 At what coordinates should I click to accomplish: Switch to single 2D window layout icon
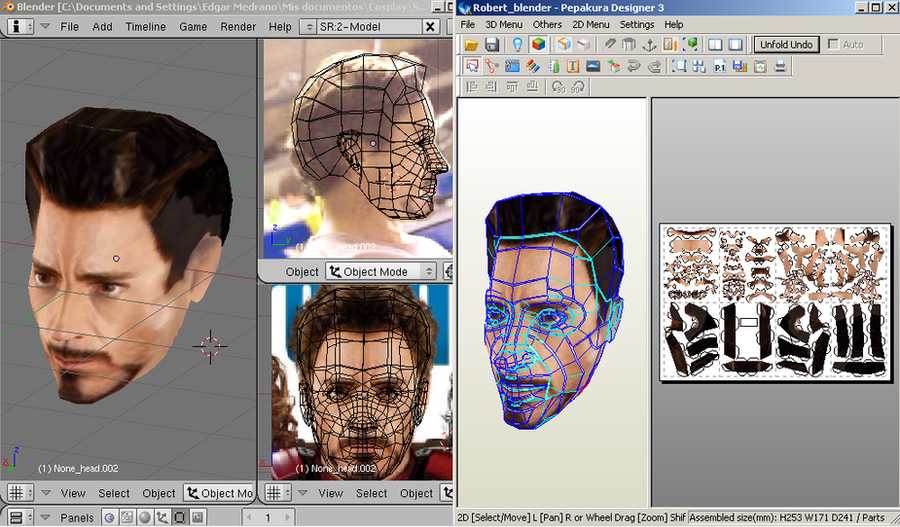(x=735, y=45)
